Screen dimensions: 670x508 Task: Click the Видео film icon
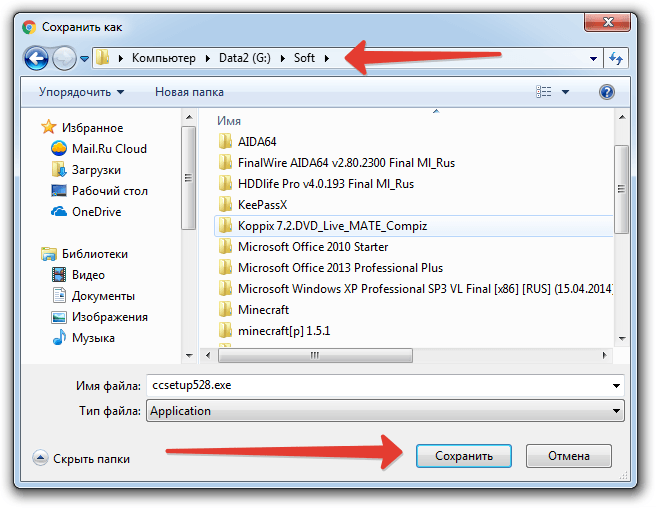[x=59, y=275]
